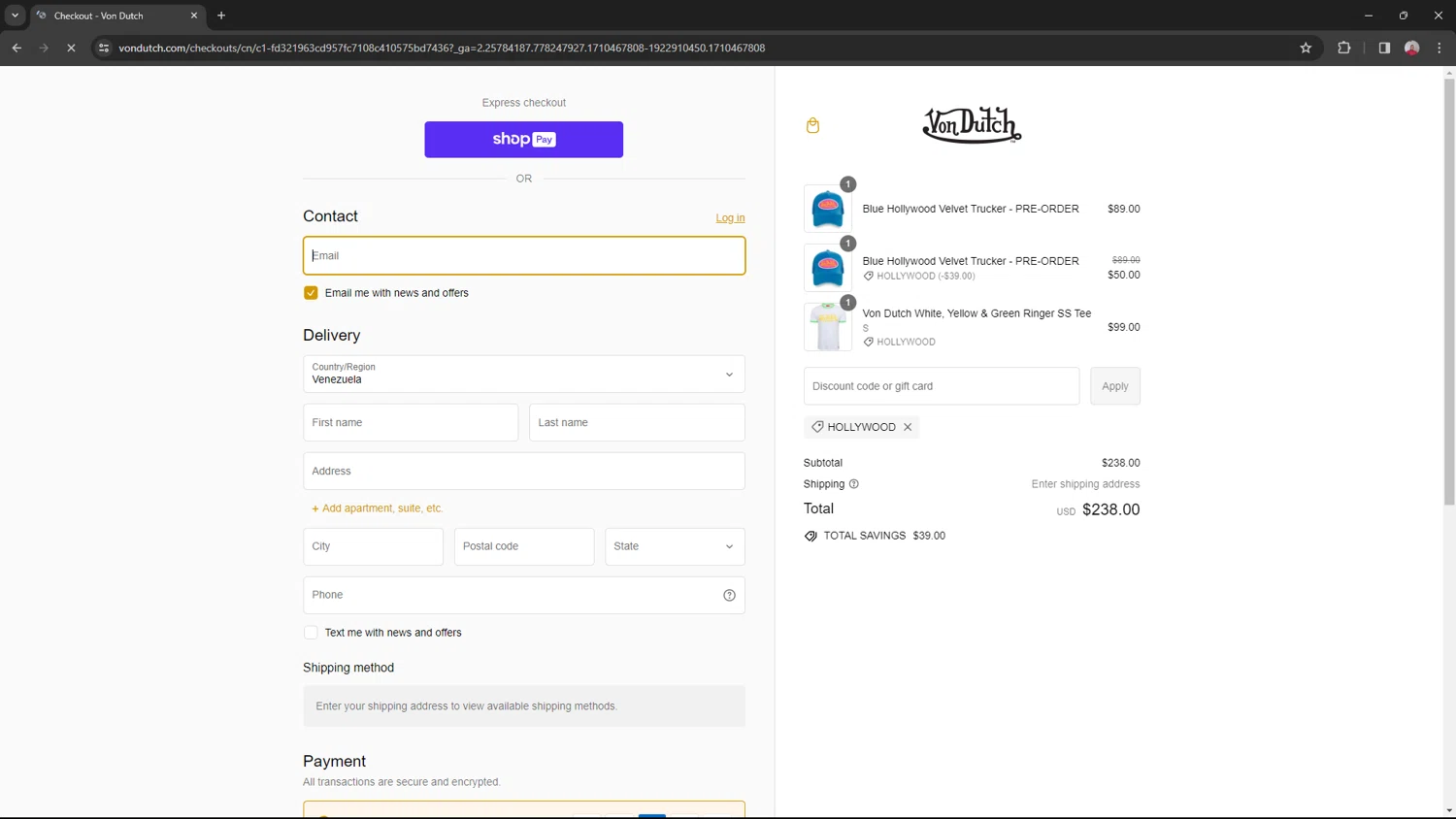Select the Checkout - Von Dutch tab

(x=116, y=16)
